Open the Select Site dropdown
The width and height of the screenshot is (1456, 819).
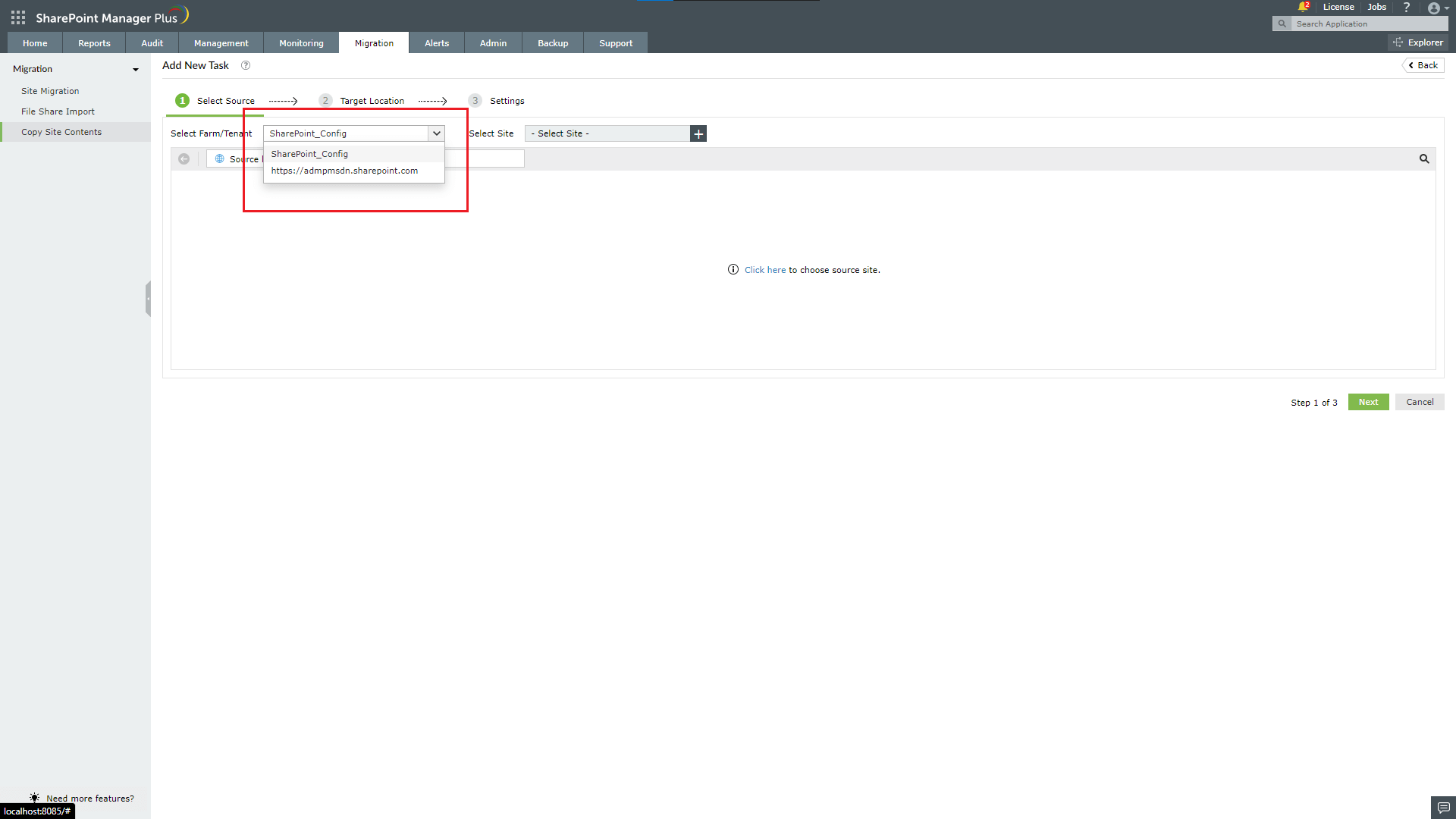tap(607, 133)
